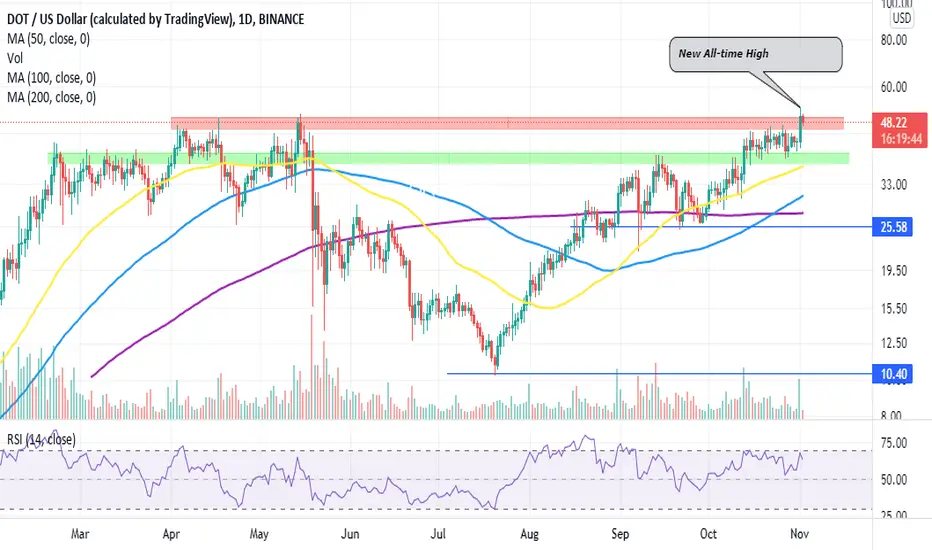The width and height of the screenshot is (932, 550).
Task: Click the 75.00 RSI axis label
Action: coord(894,443)
